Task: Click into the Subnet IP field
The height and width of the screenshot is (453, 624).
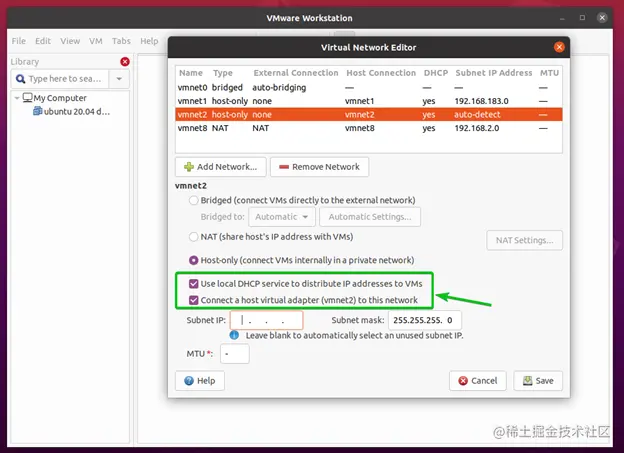Action: point(267,320)
